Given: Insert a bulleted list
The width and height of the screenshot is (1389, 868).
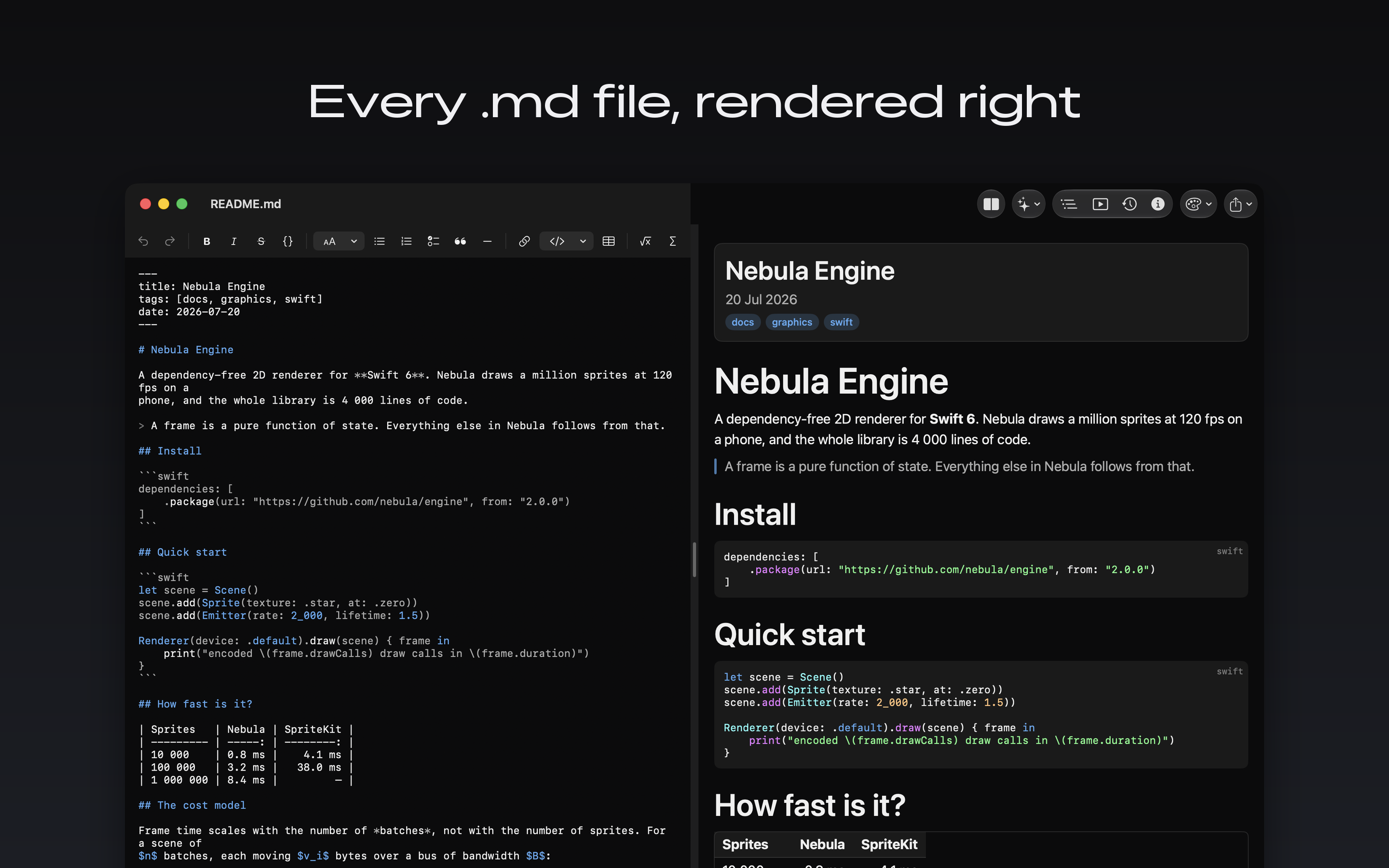Looking at the screenshot, I should pos(380,241).
